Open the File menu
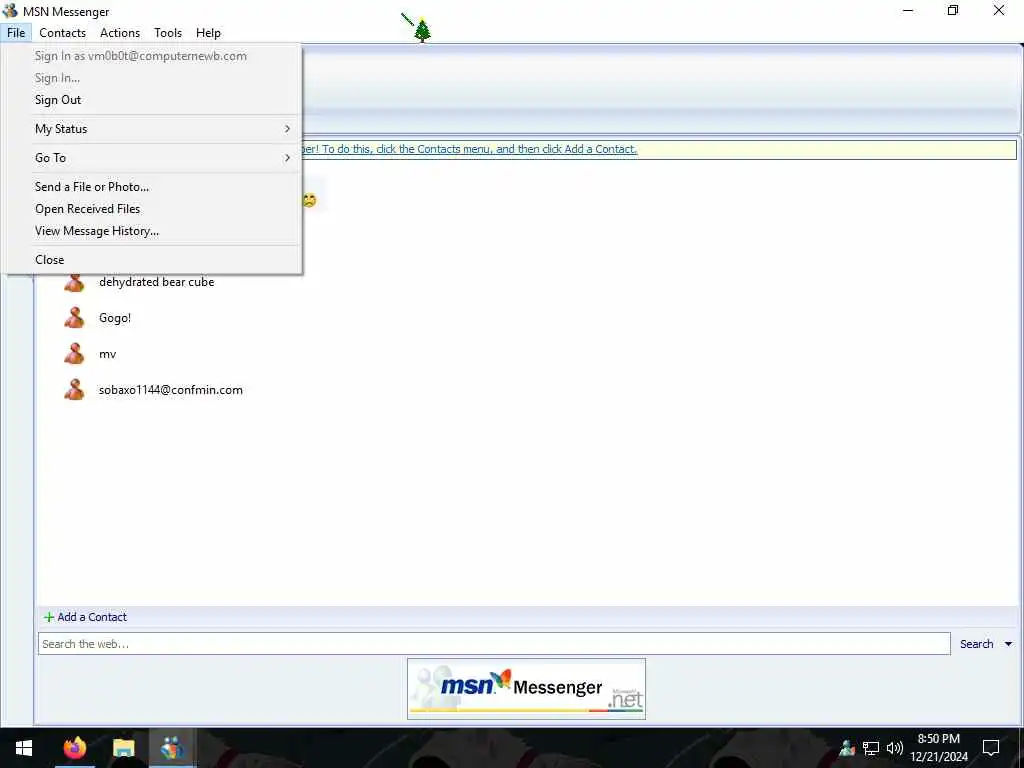This screenshot has height=768, width=1024. pos(16,33)
